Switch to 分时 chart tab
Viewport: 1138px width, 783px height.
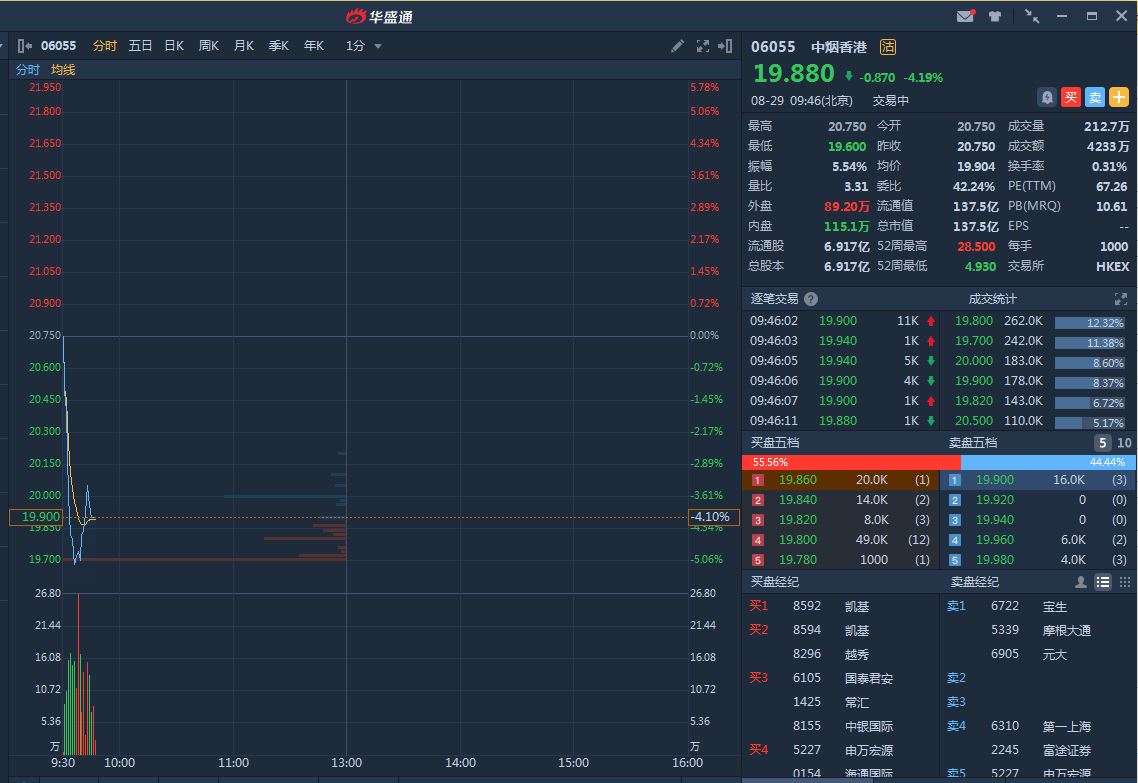[x=105, y=46]
